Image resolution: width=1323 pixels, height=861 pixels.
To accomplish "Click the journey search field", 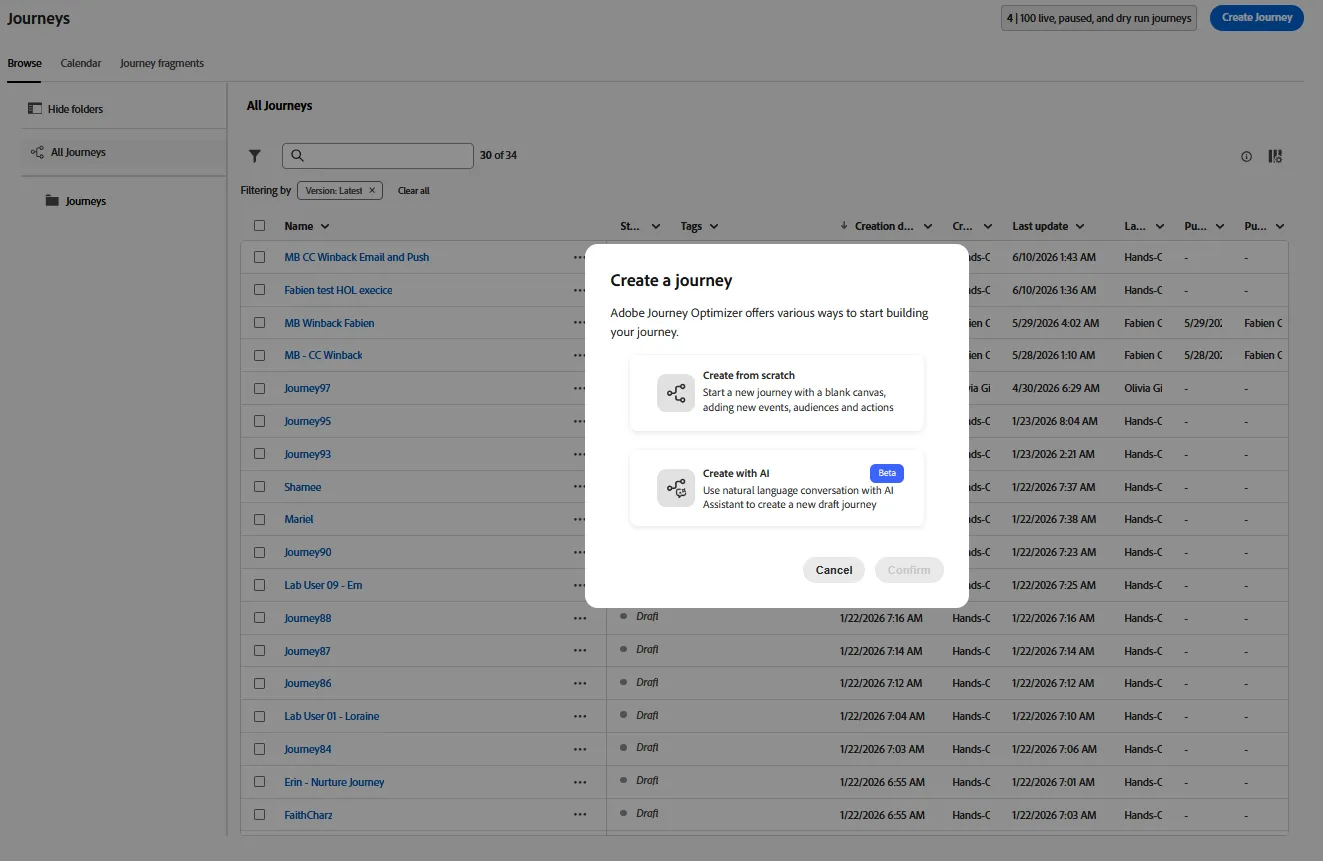I will coord(378,156).
